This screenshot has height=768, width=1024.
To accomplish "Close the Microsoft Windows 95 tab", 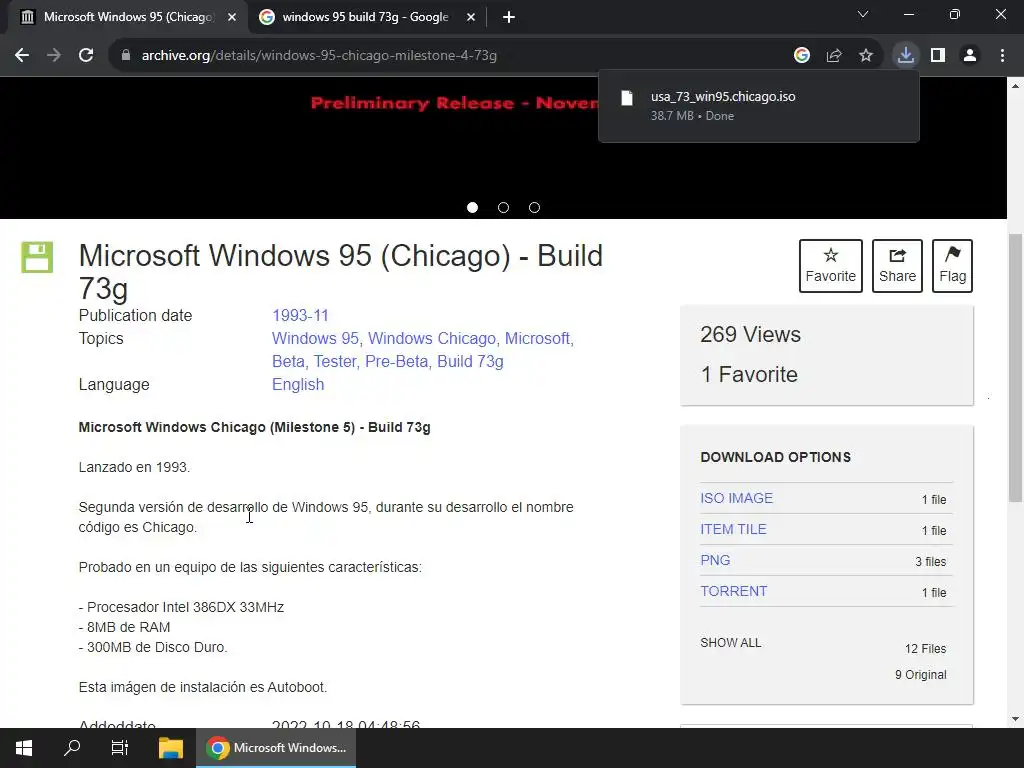I will click(x=232, y=17).
